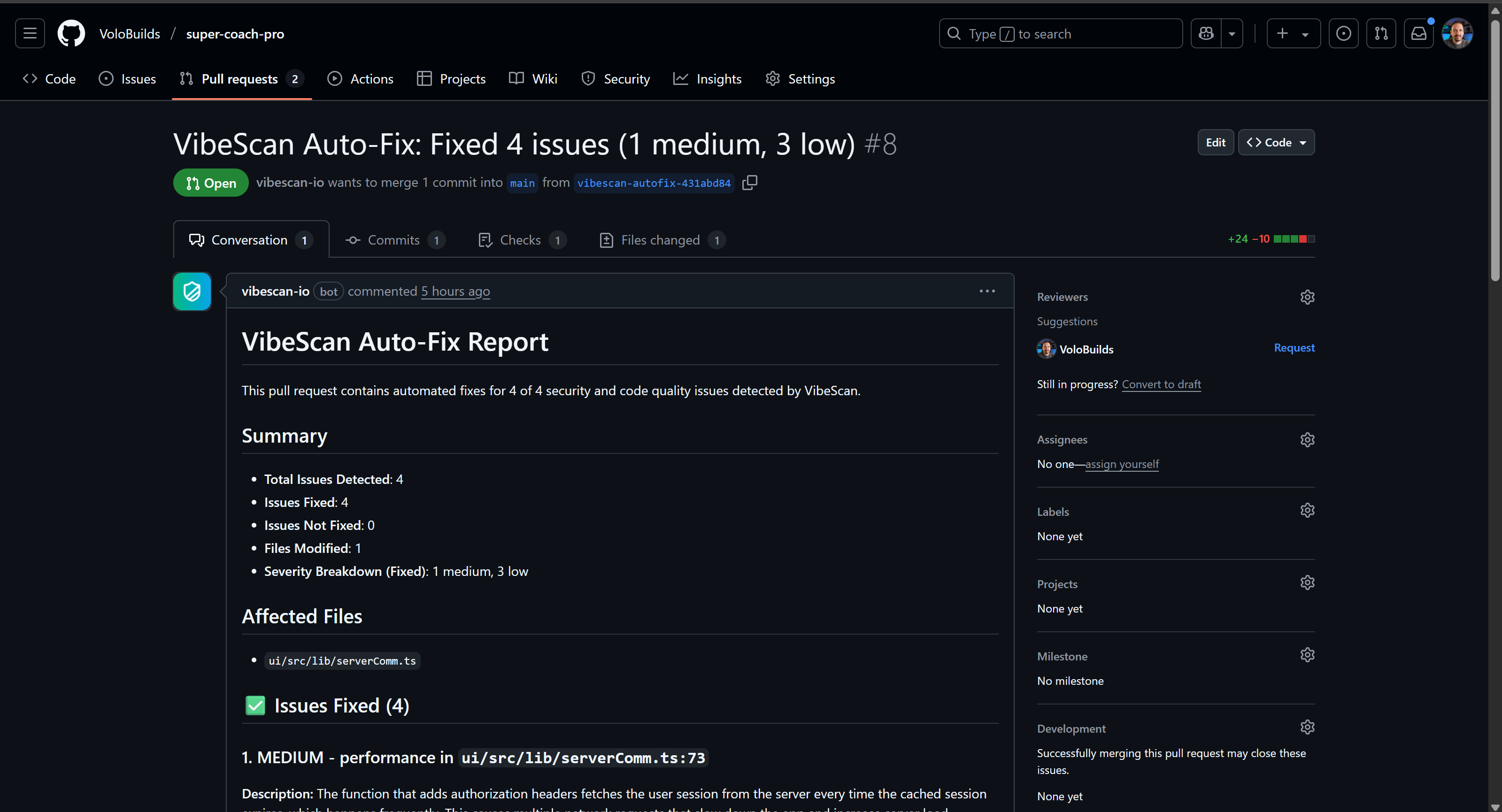Switch to the Commits tab
Screen dimensions: 1502x812
pyautogui.click(x=396, y=239)
